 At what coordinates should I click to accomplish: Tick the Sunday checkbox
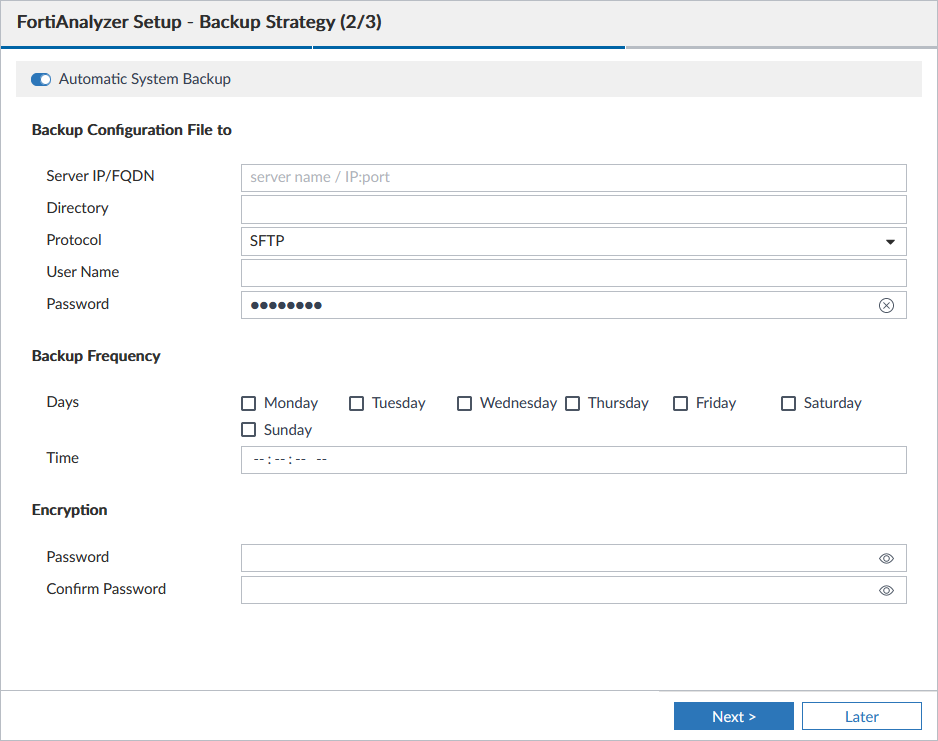[x=249, y=431]
